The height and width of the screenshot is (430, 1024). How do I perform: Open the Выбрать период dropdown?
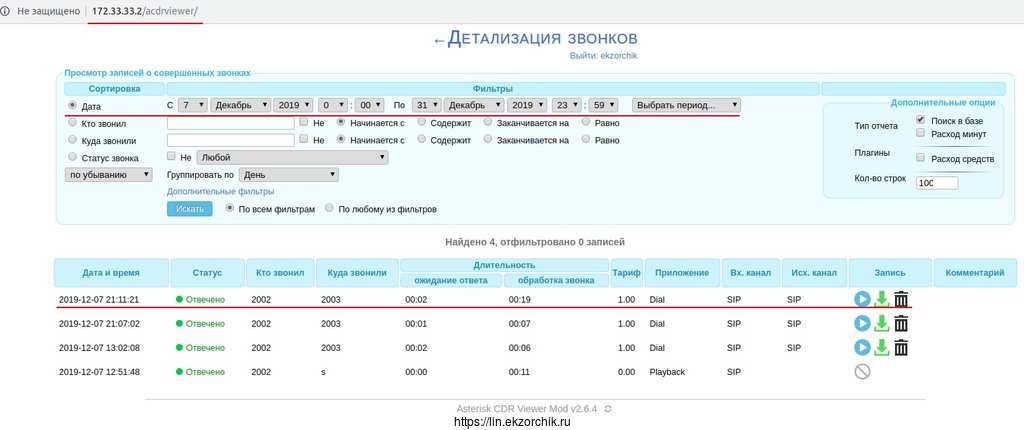tap(686, 105)
